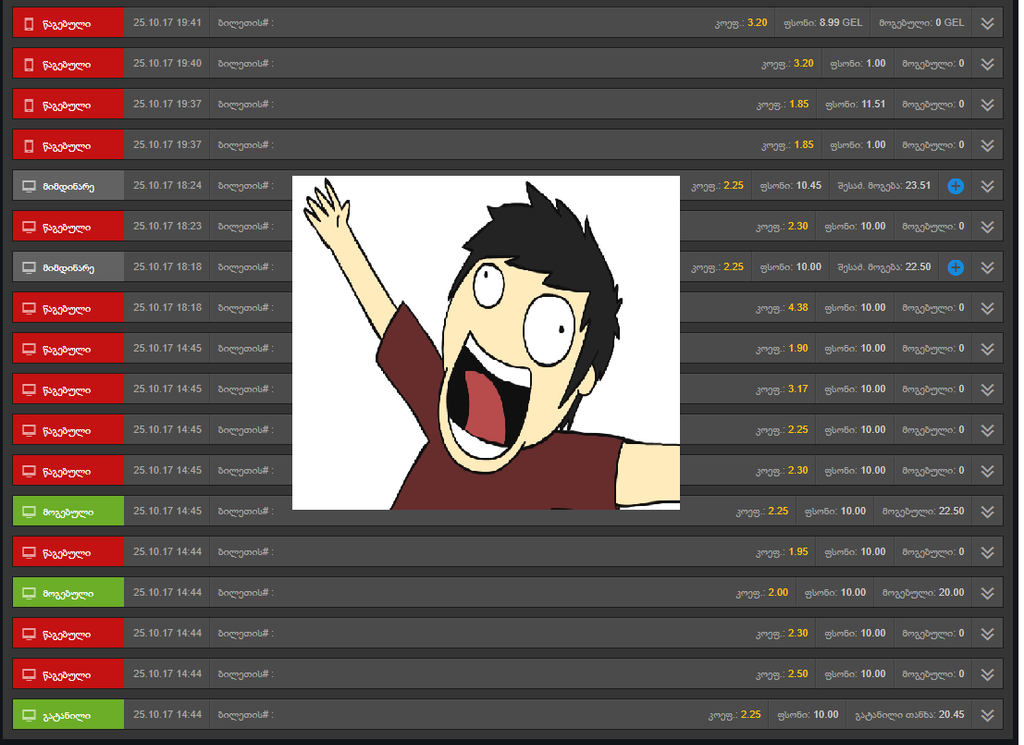Click red წაგებული label on 14:44 bet with odds 2.30

click(67, 634)
